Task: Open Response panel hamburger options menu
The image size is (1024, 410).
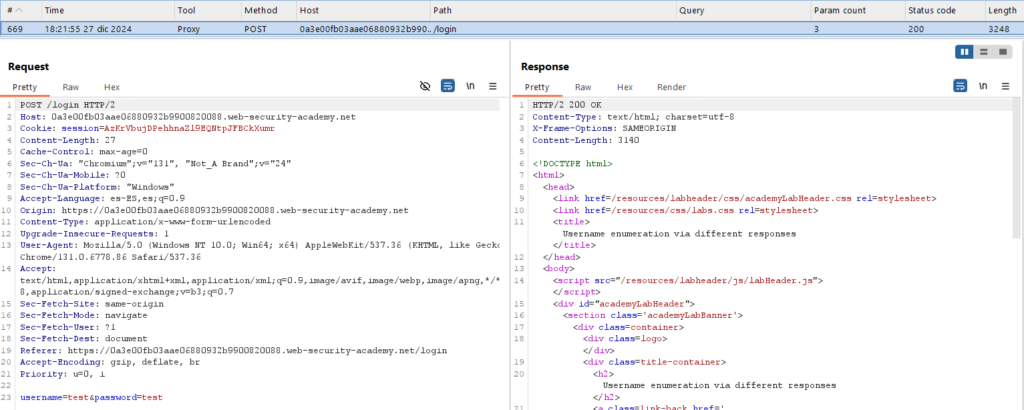Action: (1005, 86)
